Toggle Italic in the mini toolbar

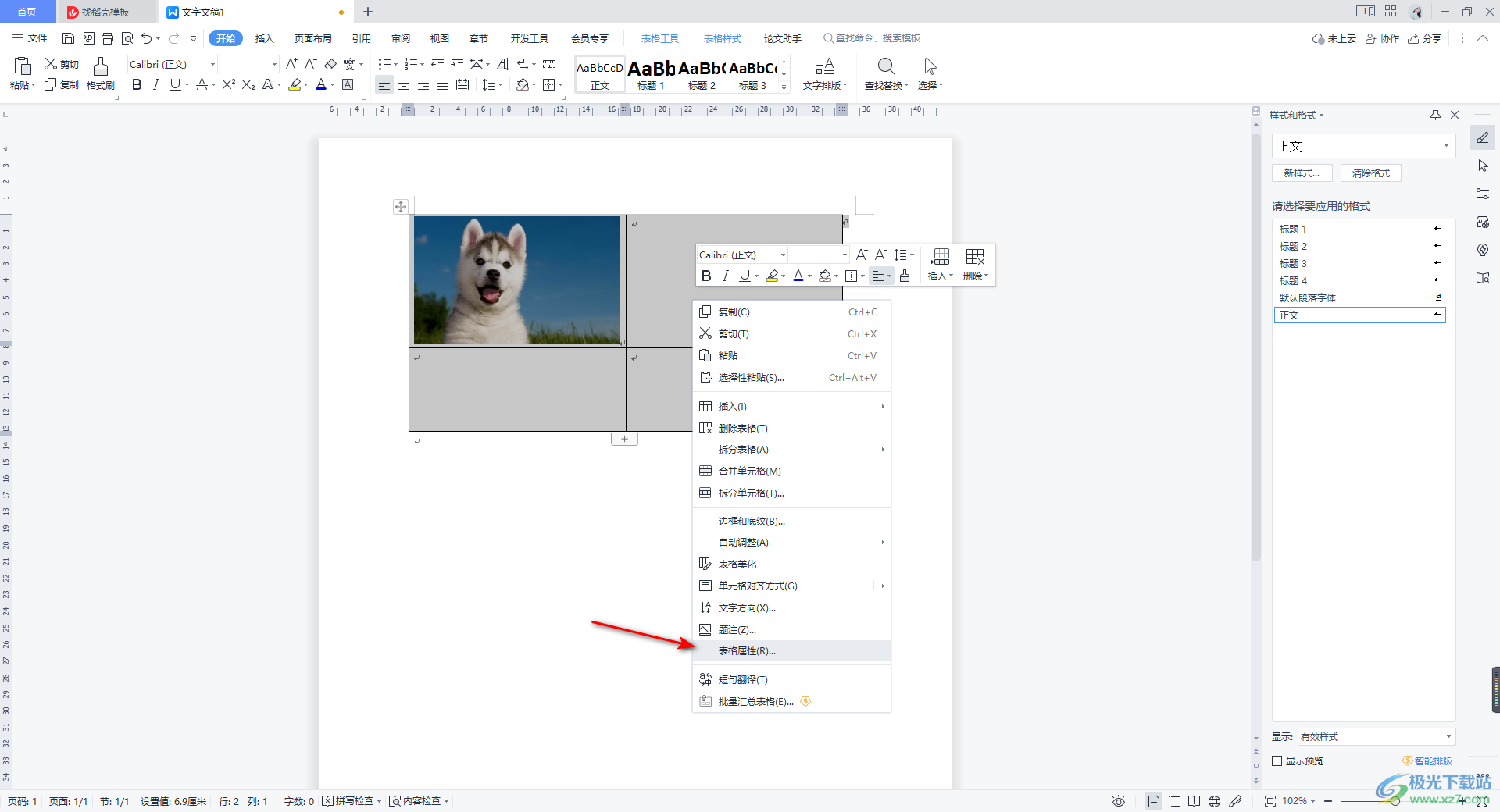(726, 276)
